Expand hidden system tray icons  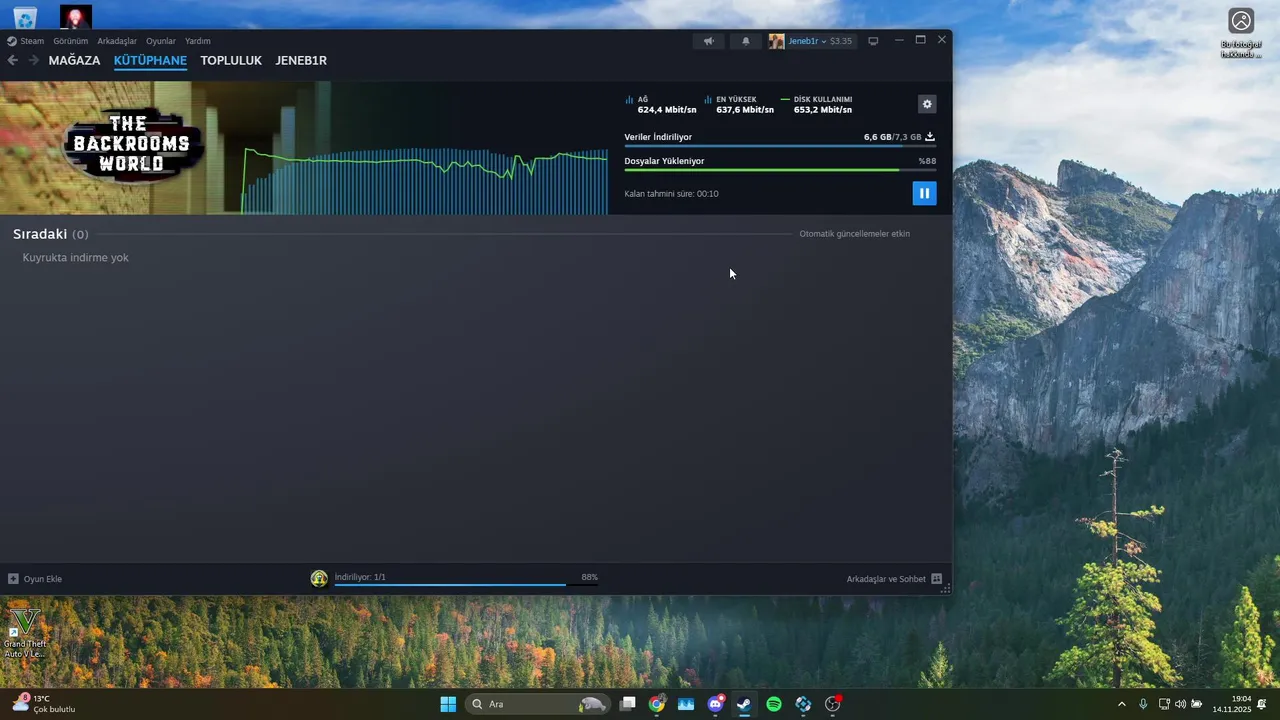pos(1121,704)
